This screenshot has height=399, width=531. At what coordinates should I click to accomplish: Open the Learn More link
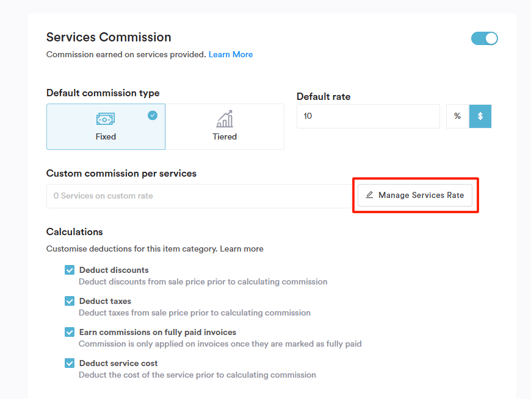pos(231,55)
